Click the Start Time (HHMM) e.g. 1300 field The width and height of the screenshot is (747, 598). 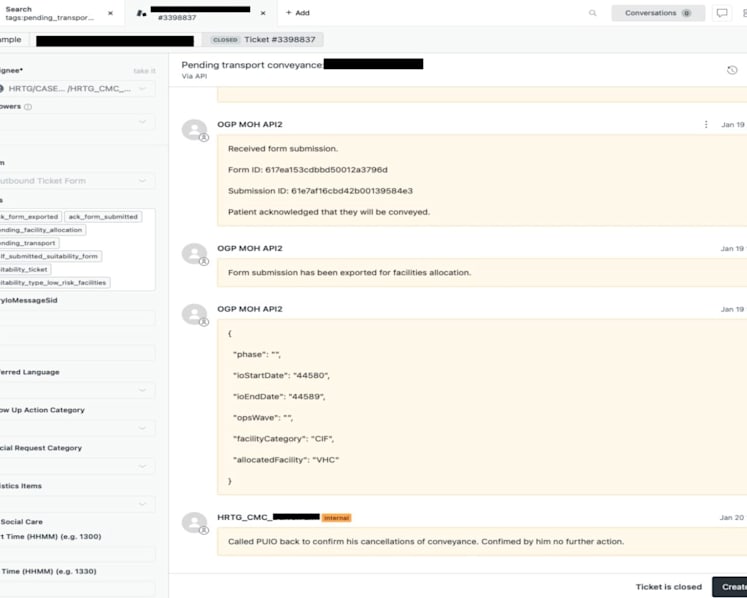(x=76, y=555)
